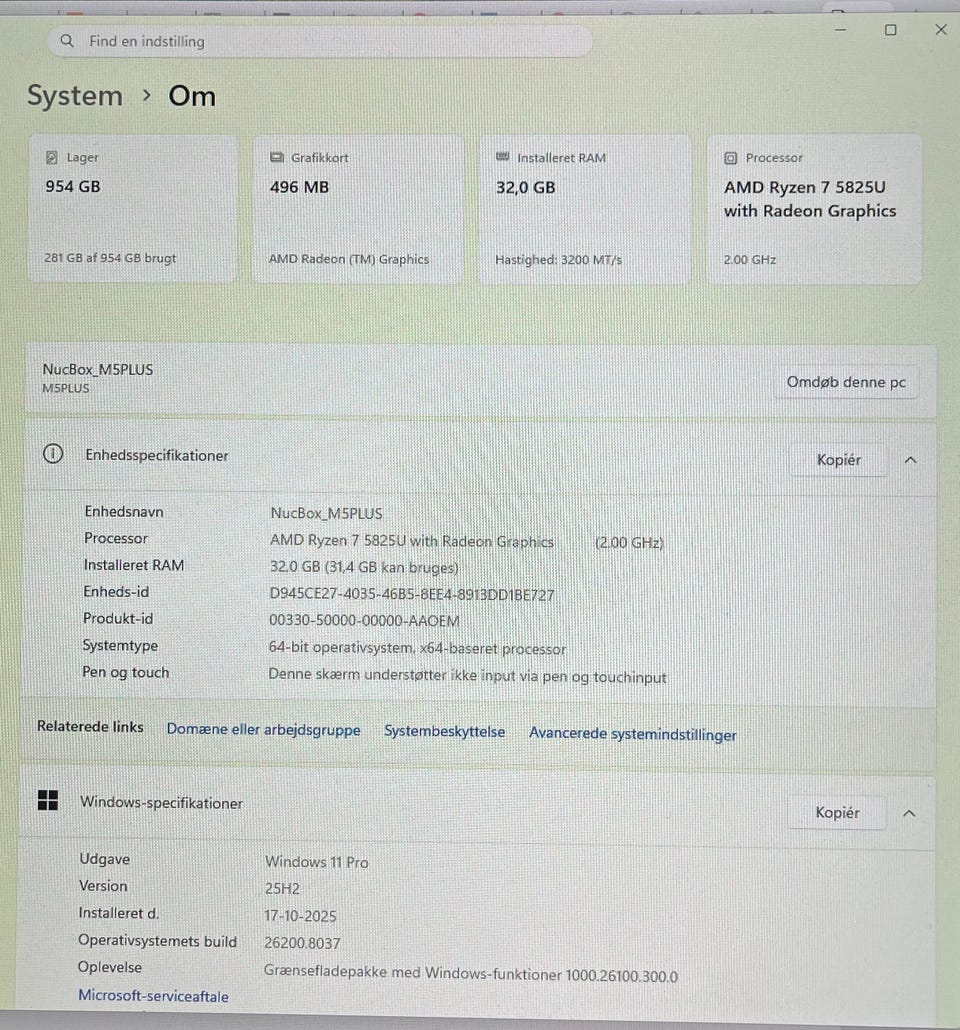
Task: Select 'NucBox_M5PLUS' PC name header
Action: 98,369
